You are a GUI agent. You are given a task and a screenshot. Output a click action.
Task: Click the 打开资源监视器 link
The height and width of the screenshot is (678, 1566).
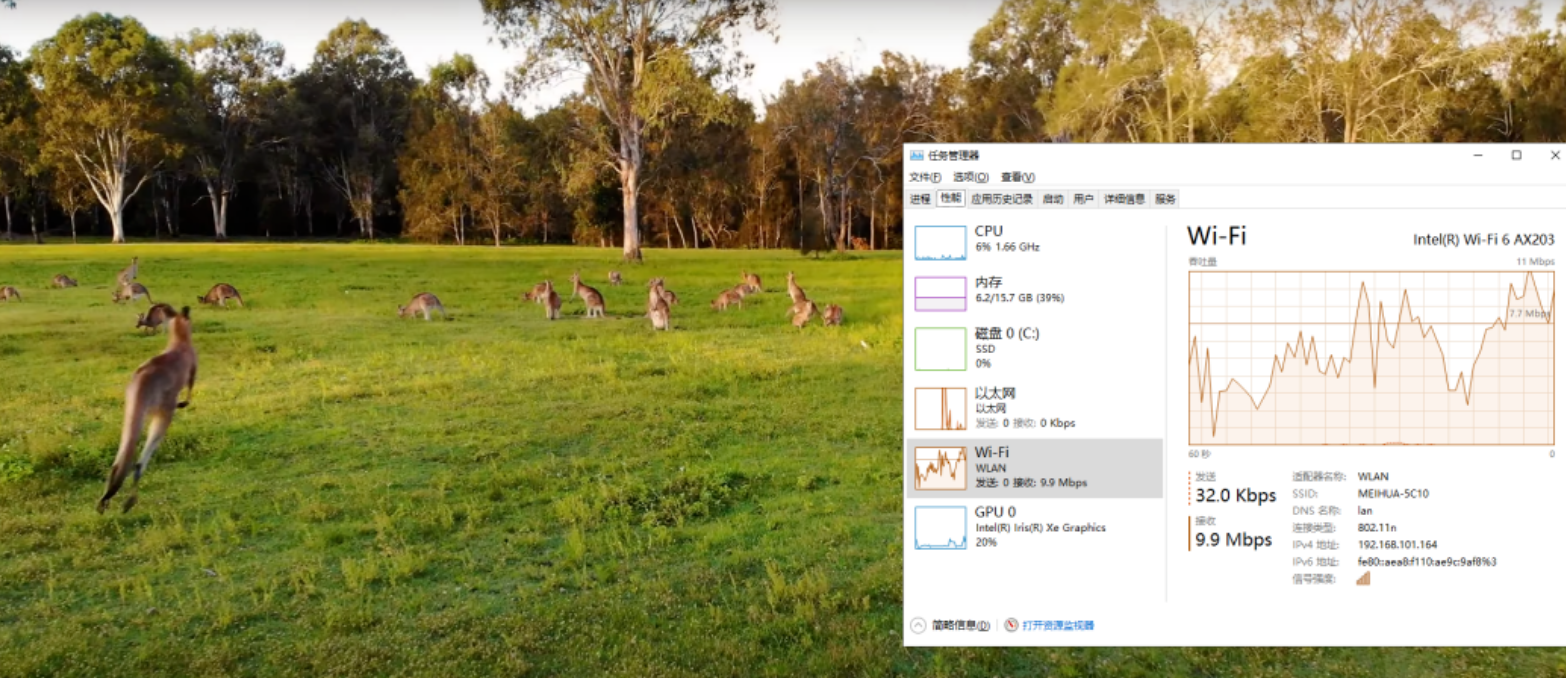coord(1058,625)
